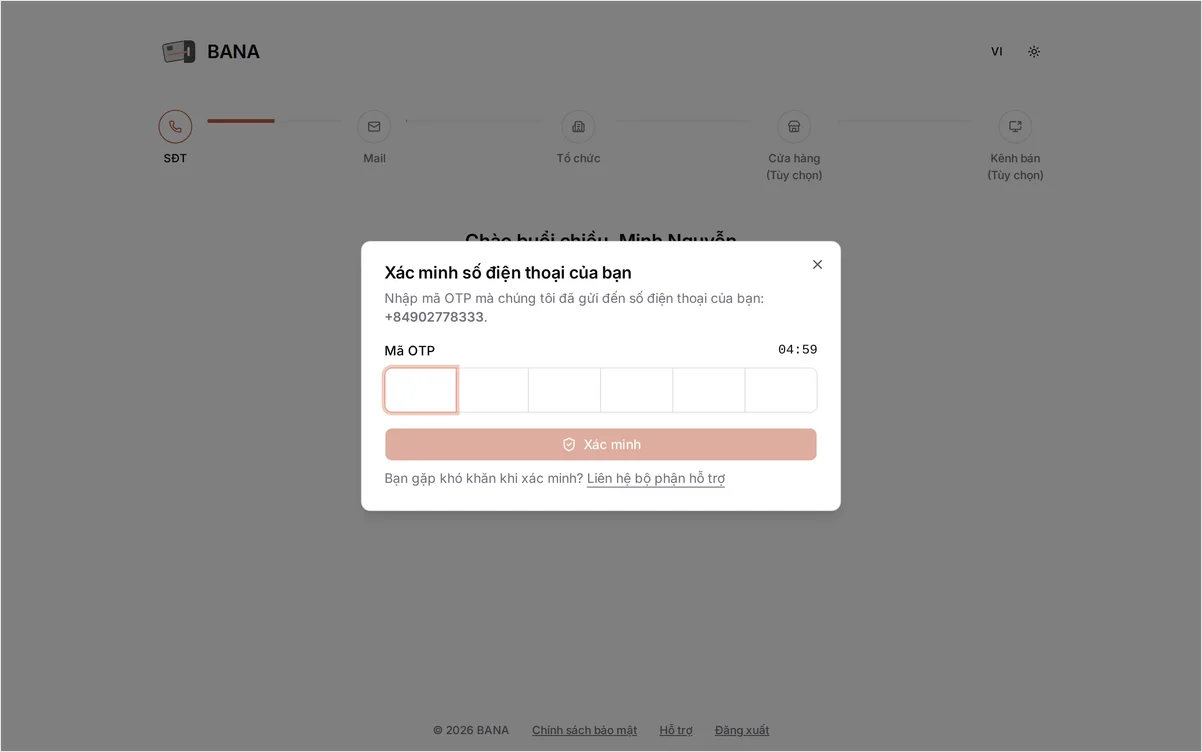Click the Đăng xuất logout link
The image size is (1202, 752).
pos(742,730)
